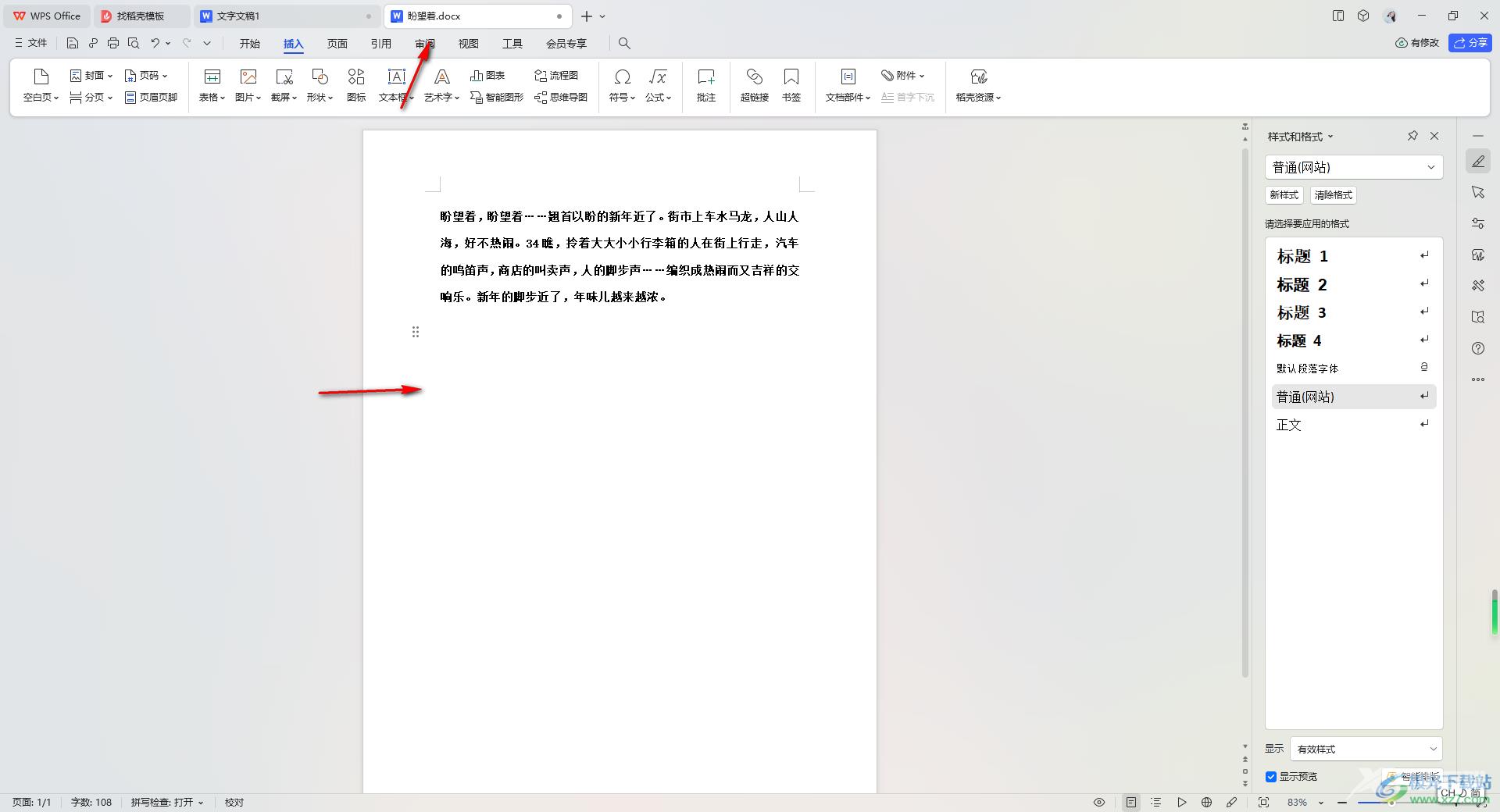The width and height of the screenshot is (1500, 812).
Task: Toggle 显示预览 checkbox
Action: tap(1271, 777)
